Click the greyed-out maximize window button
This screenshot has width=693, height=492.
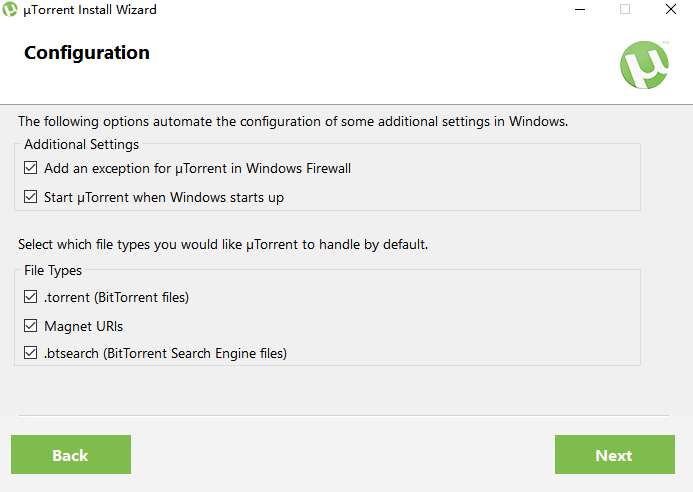click(625, 10)
